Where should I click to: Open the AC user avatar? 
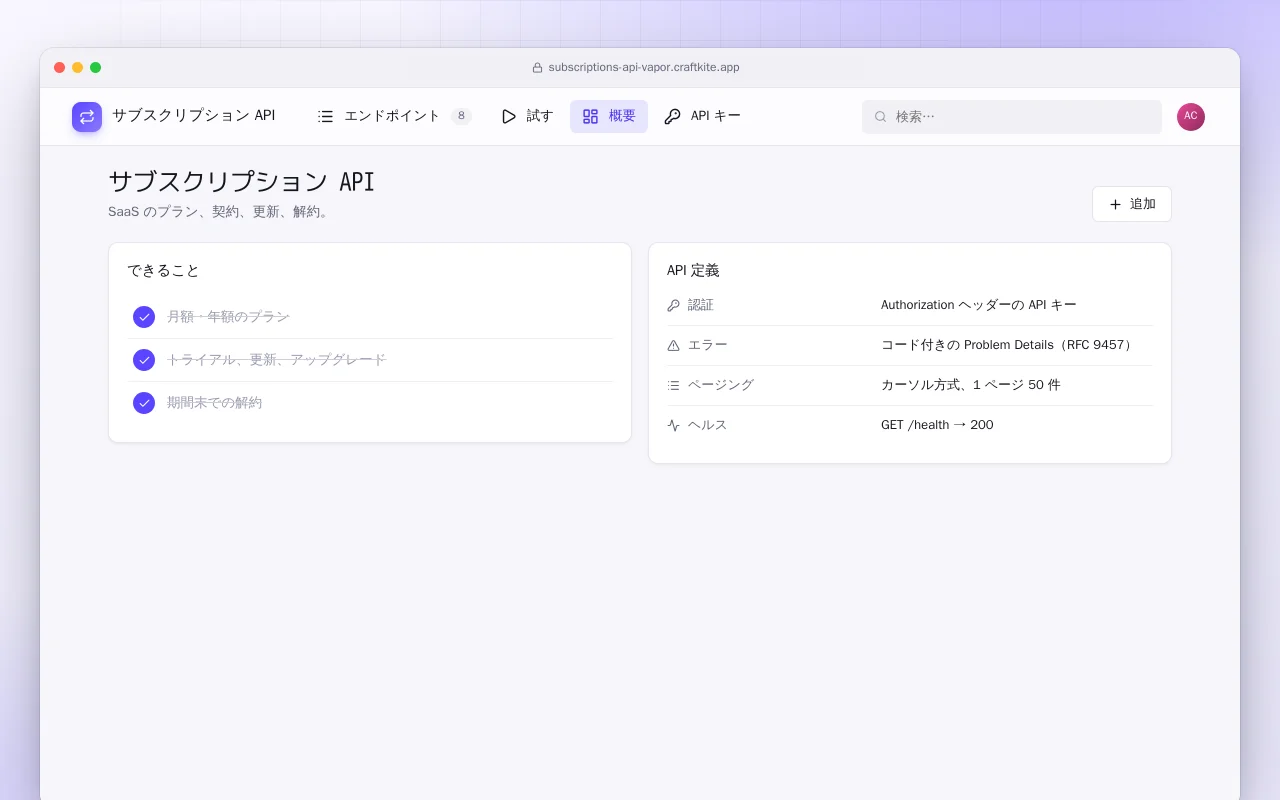(x=1190, y=116)
